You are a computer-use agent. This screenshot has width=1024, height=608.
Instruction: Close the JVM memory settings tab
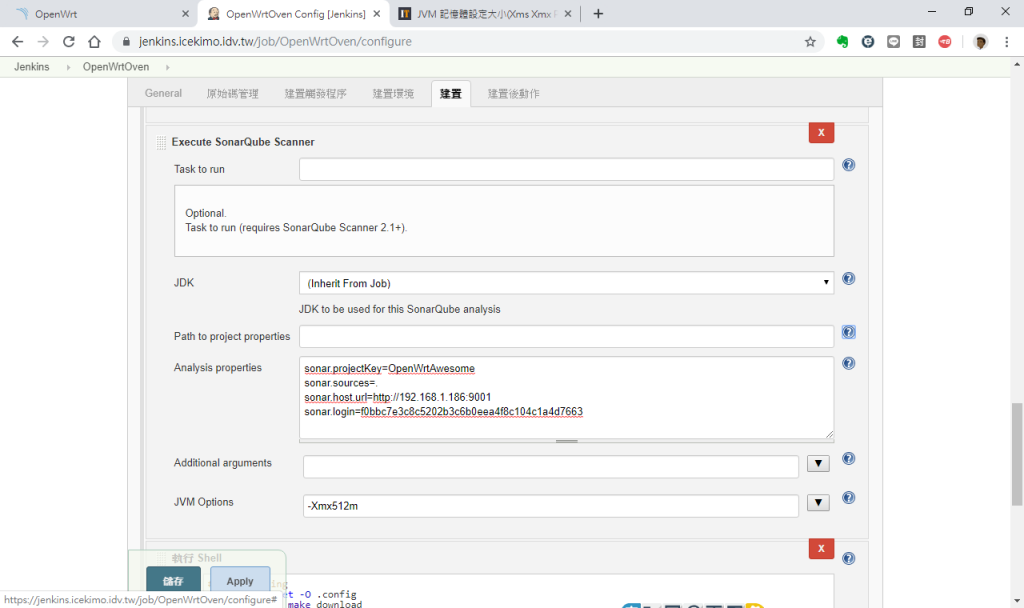[x=568, y=14]
